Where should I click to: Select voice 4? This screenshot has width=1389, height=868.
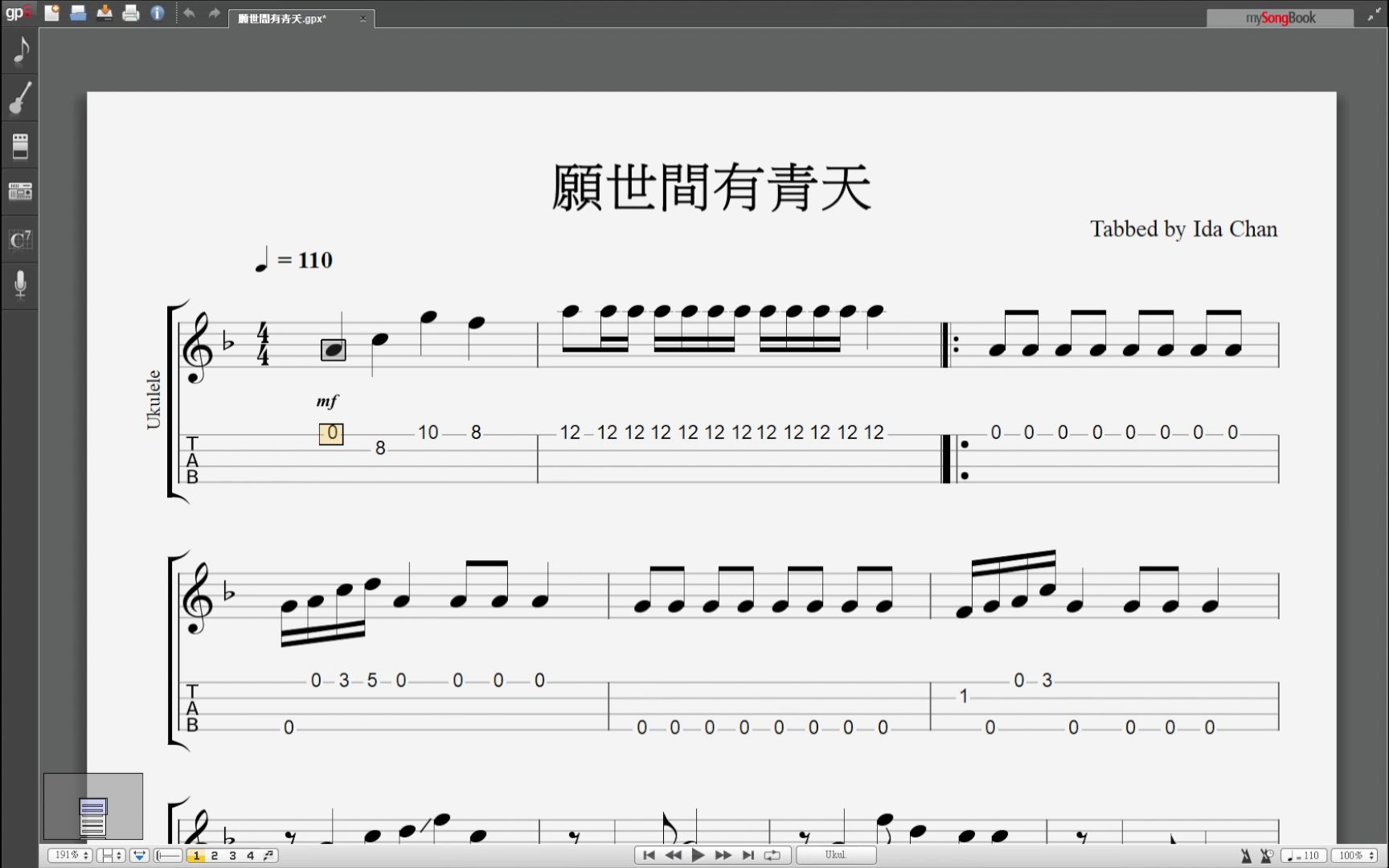pyautogui.click(x=250, y=856)
